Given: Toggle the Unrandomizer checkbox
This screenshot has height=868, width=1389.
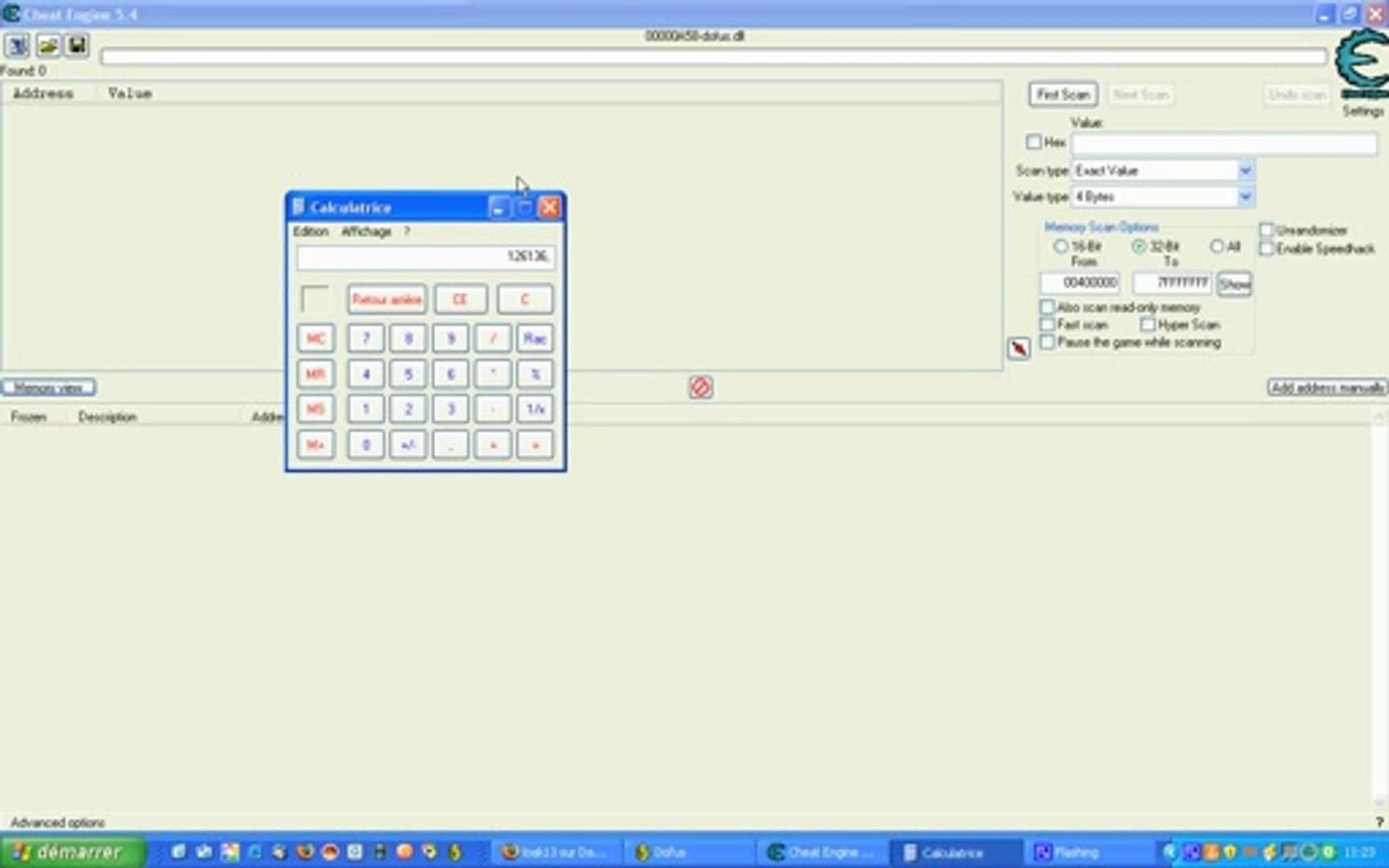Looking at the screenshot, I should pos(1266,231).
